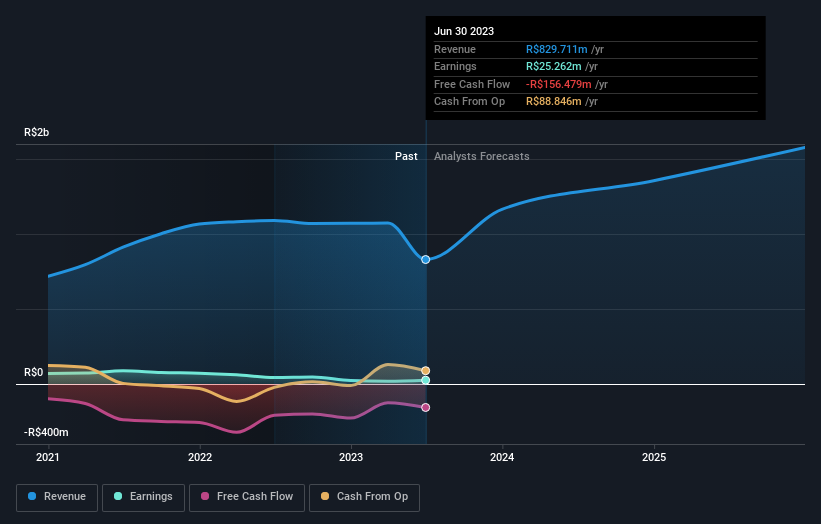Viewport: 821px width, 524px height.
Task: Click the 2023 x-axis label
Action: (351, 457)
